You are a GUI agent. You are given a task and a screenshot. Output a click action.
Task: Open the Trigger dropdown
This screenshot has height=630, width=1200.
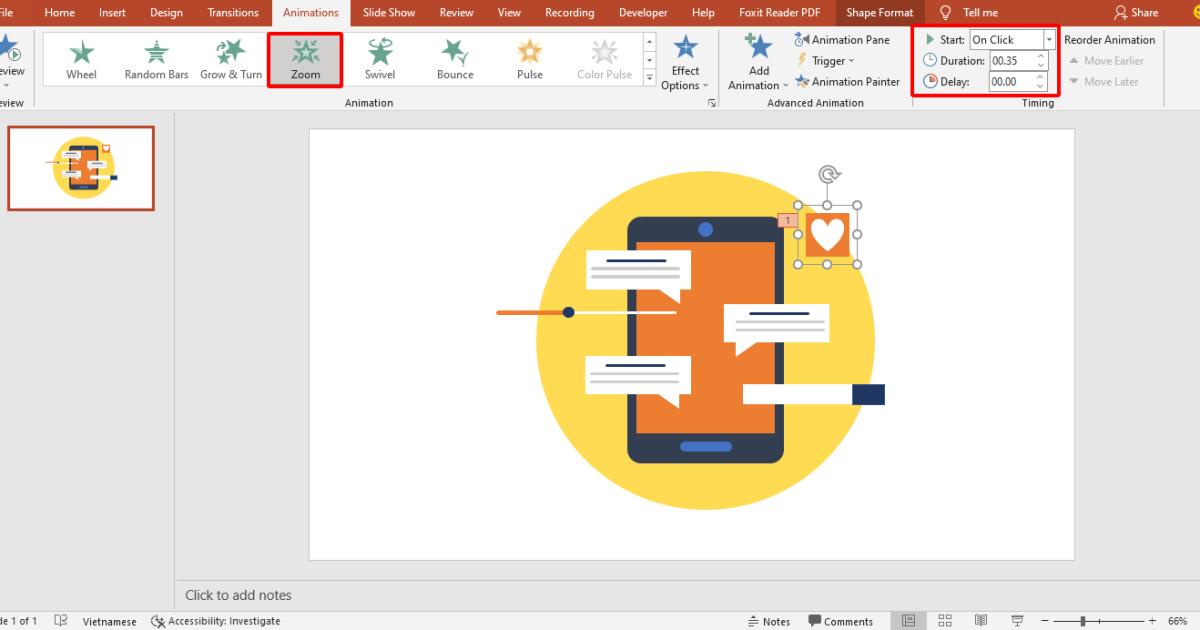click(826, 60)
